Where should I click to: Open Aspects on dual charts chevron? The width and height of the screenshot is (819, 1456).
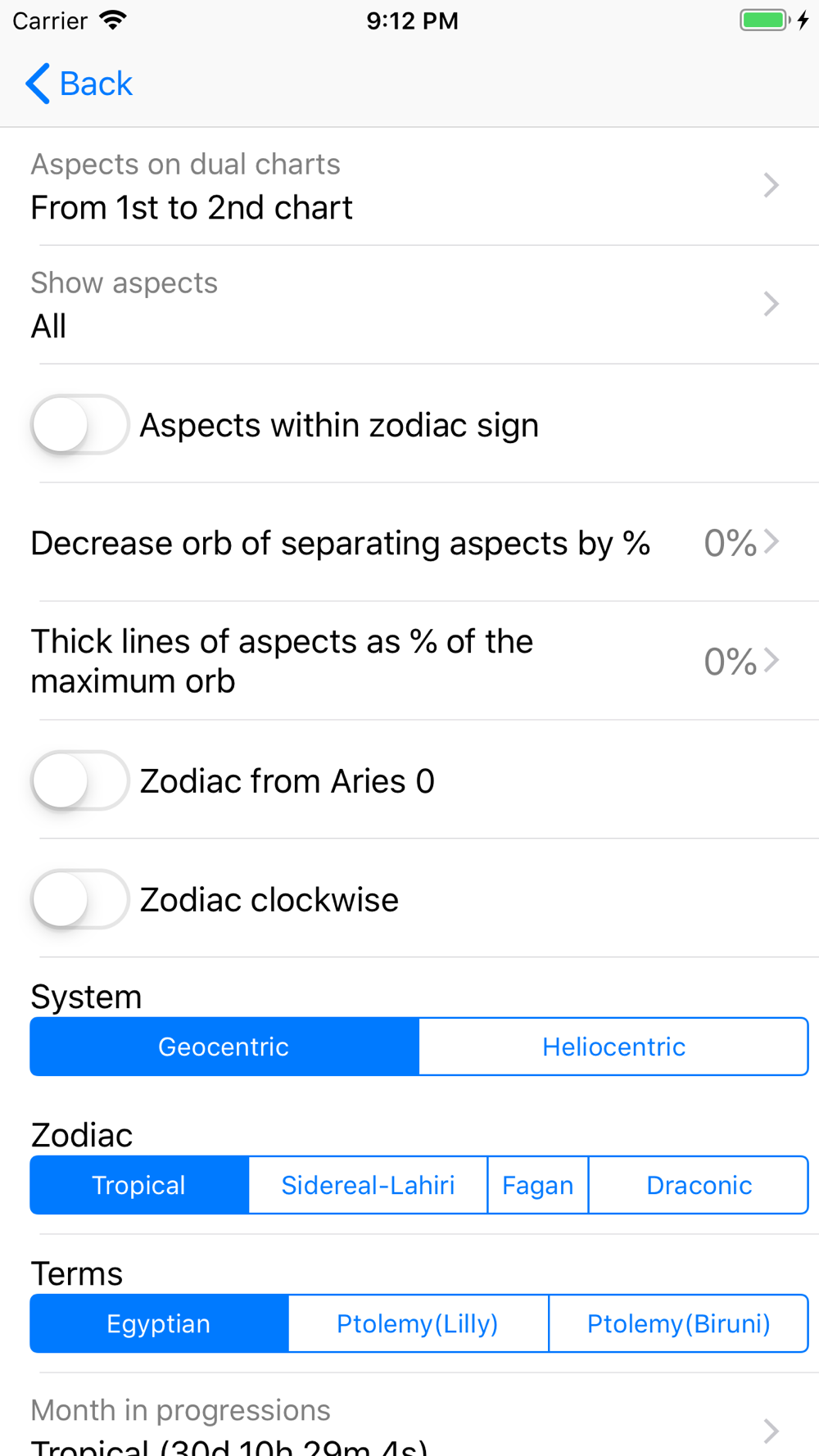point(771,186)
